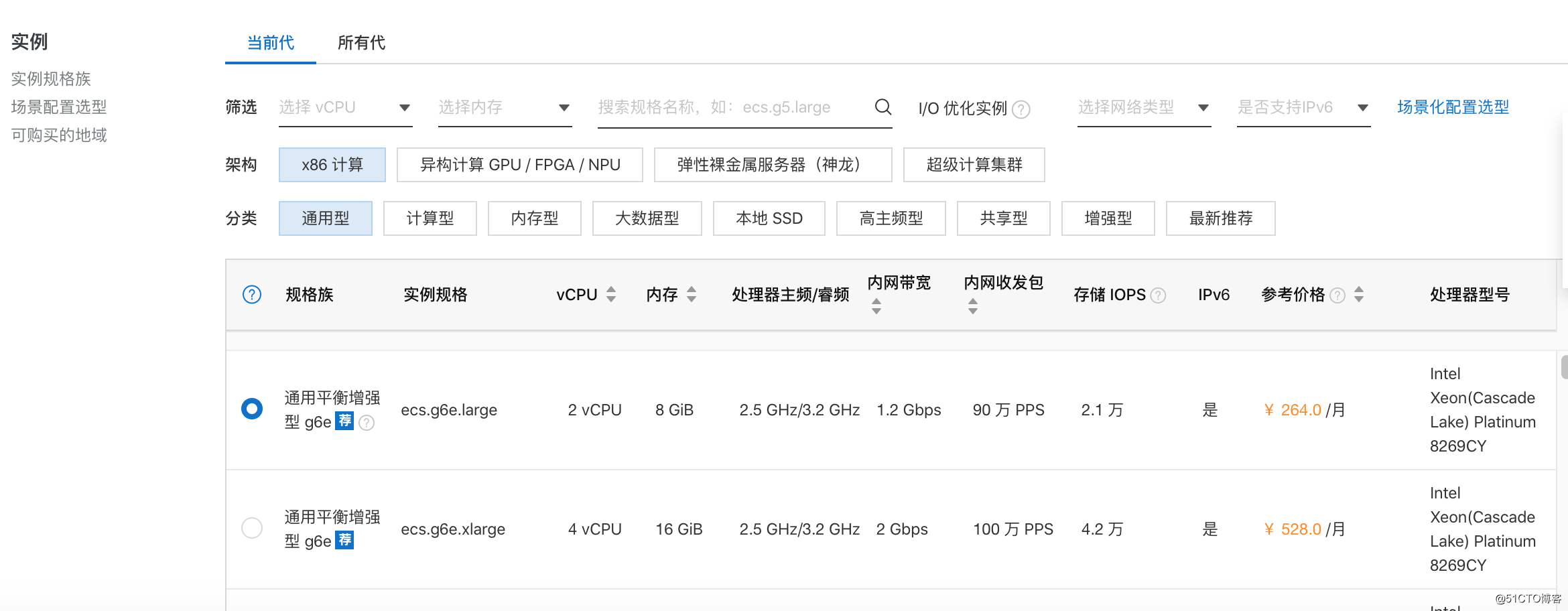Click price ¥ 528.0 /月

[1304, 529]
